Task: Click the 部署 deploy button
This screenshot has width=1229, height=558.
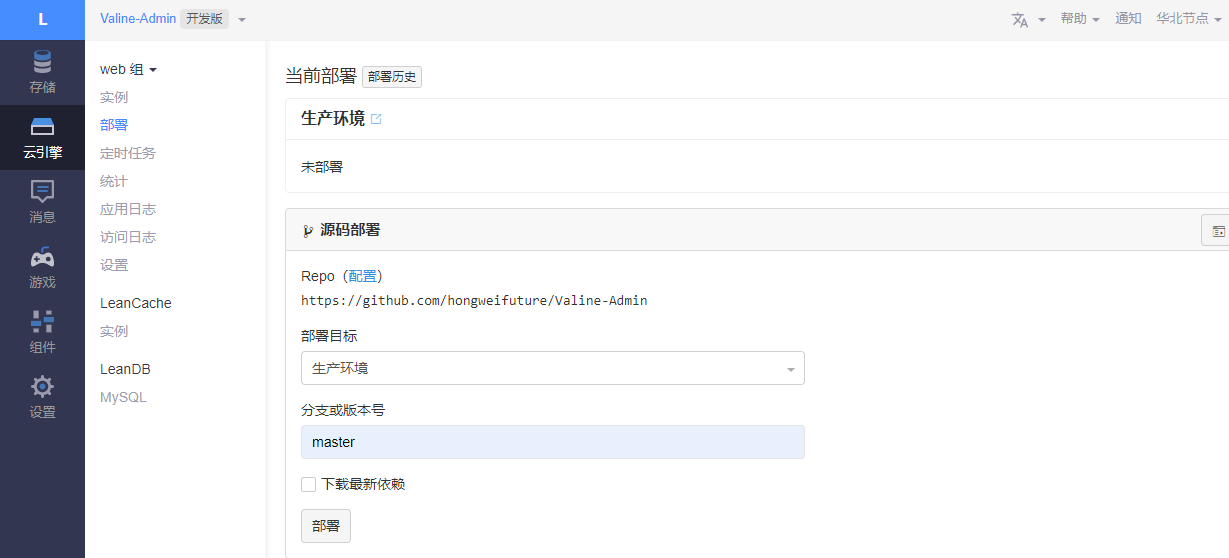Action: [x=326, y=526]
